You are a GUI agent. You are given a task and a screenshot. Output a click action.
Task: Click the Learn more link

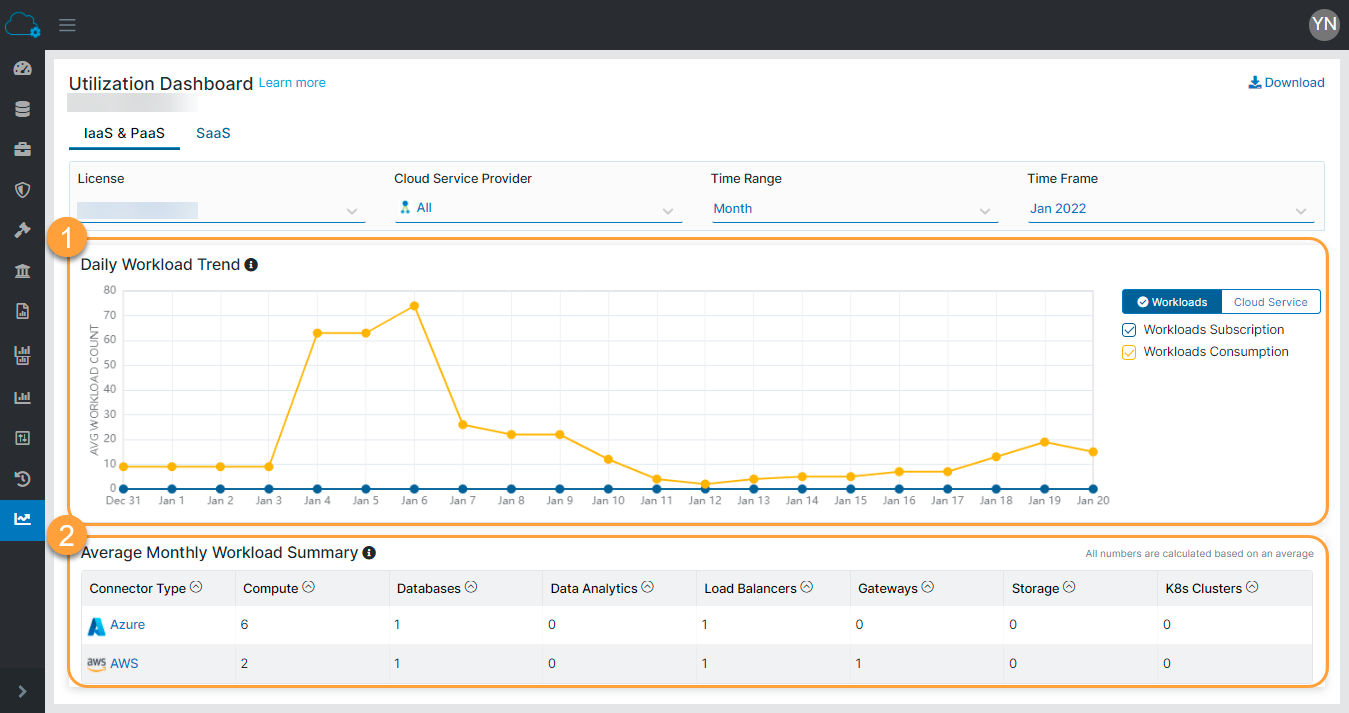(x=291, y=82)
